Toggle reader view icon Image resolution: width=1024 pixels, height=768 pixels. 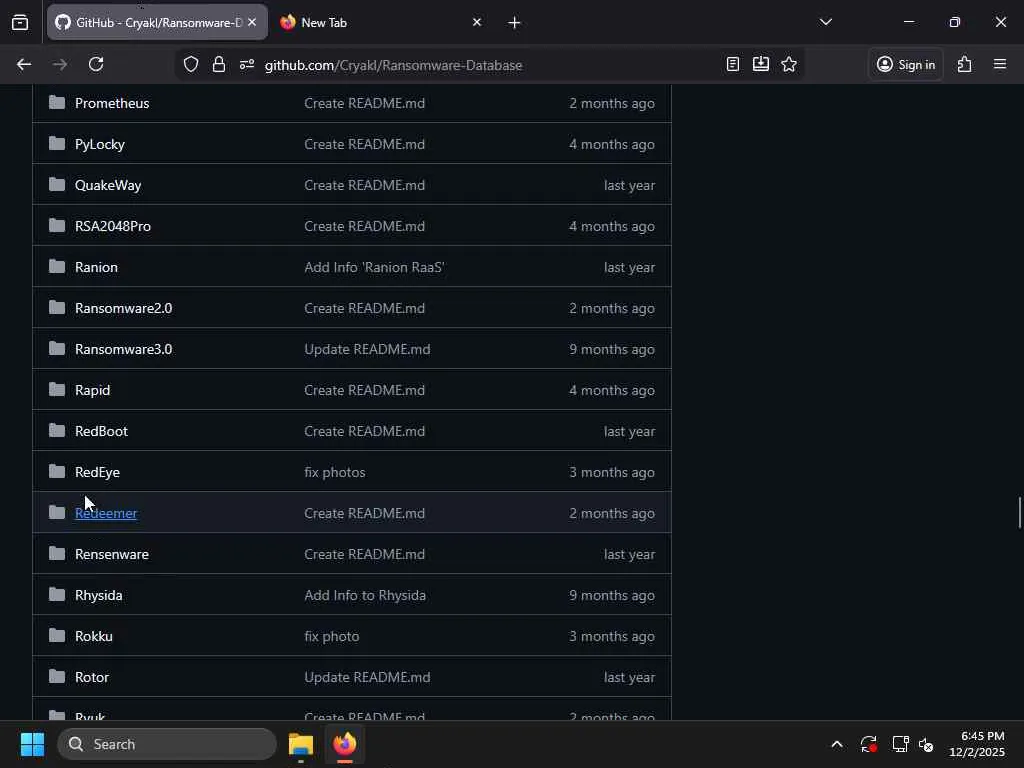pyautogui.click(x=733, y=64)
